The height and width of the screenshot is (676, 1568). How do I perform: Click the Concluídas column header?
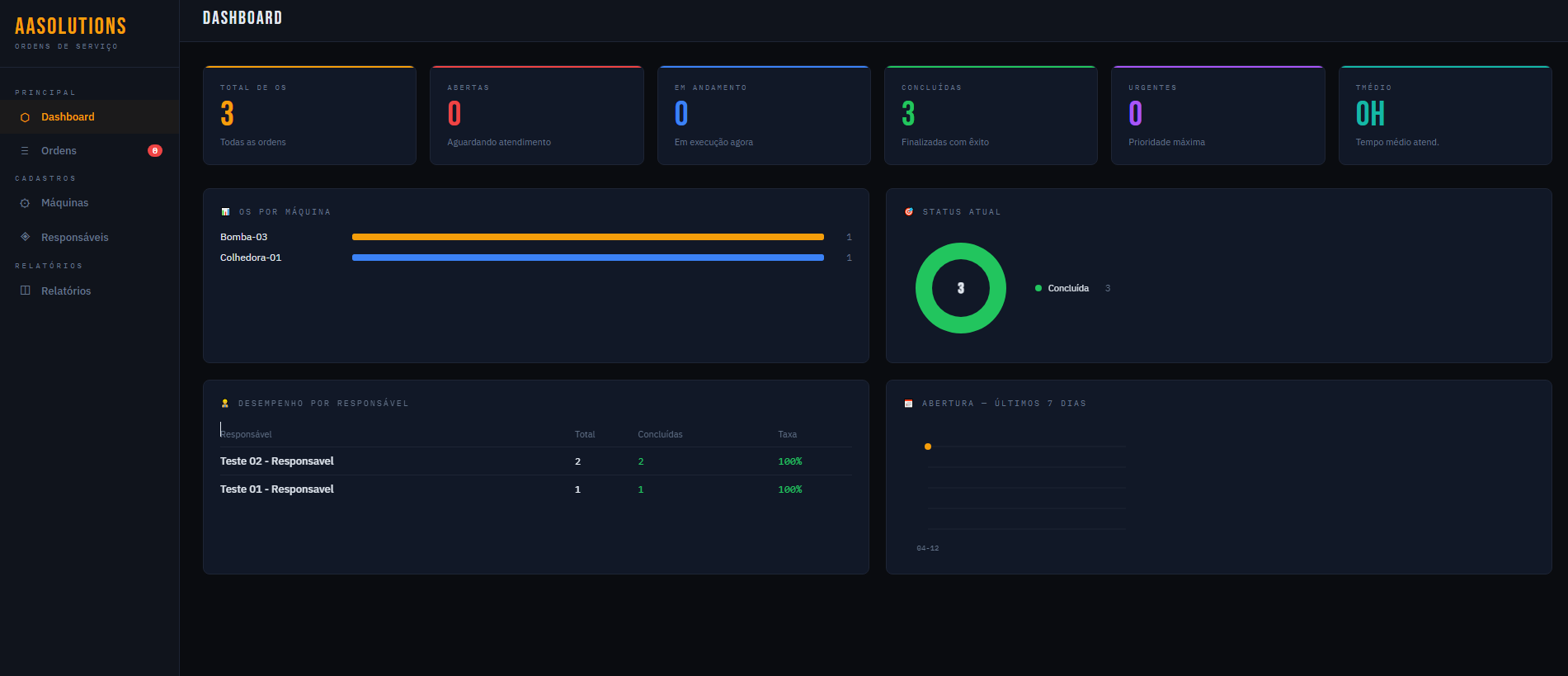(660, 434)
